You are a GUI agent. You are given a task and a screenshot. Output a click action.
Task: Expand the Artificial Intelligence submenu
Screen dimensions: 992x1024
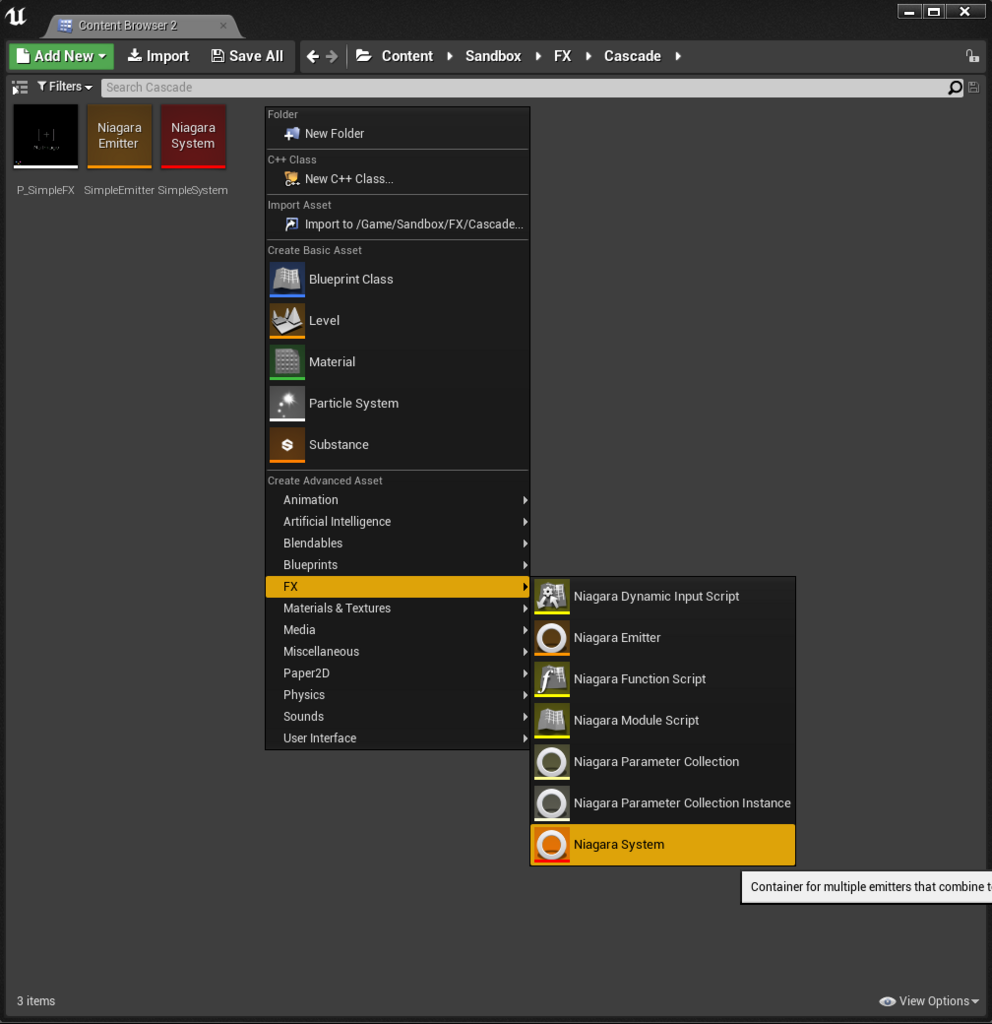coord(397,522)
